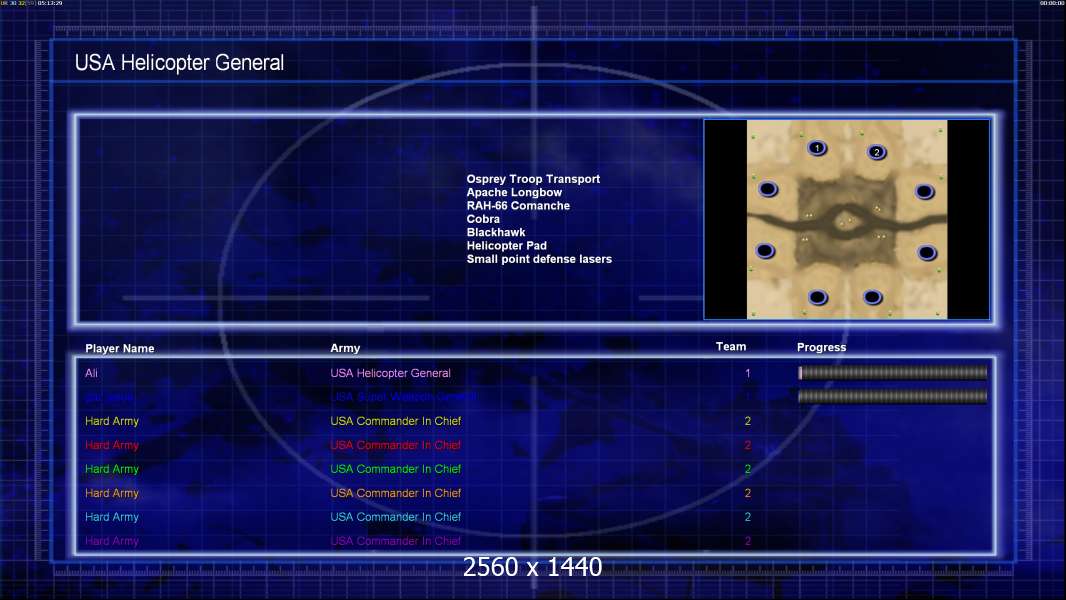Click red 'USA Commander In Chief' army entry

(396, 445)
